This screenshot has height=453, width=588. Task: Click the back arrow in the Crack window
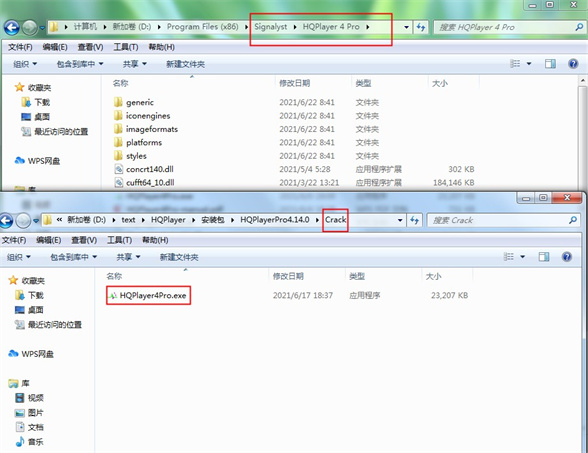pyautogui.click(x=6, y=220)
